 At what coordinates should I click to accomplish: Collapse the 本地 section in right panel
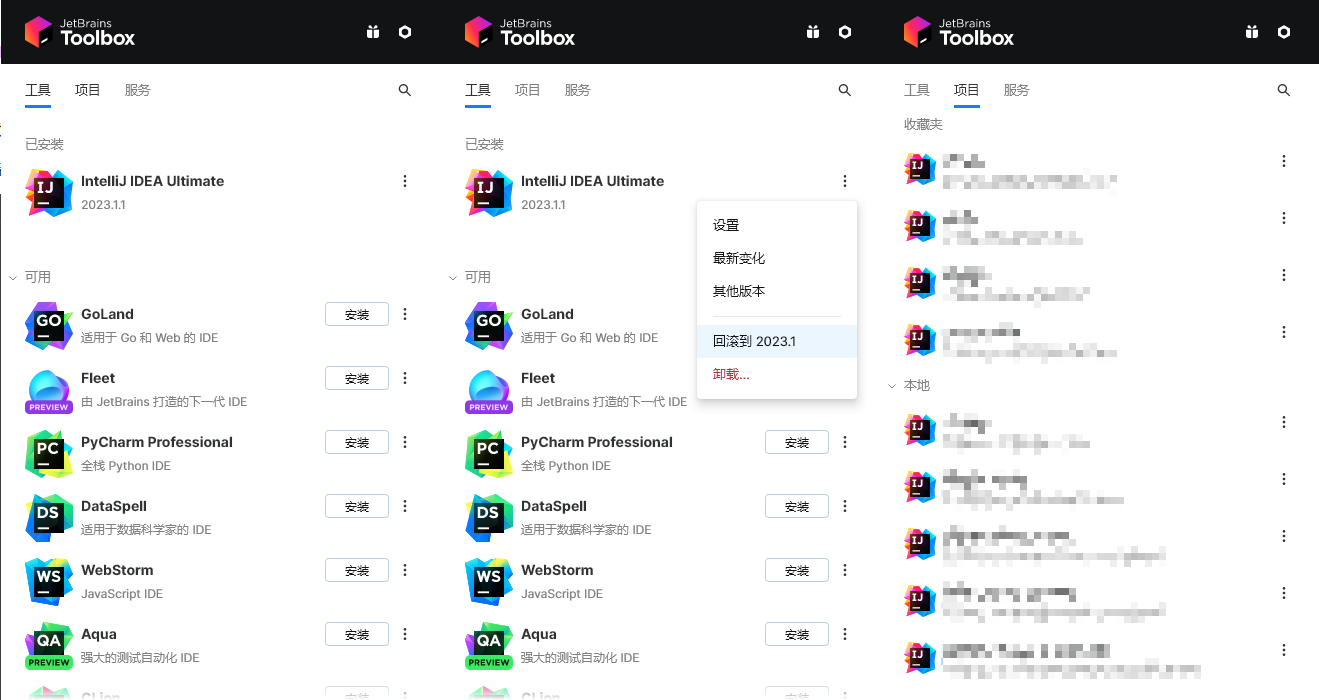point(893,385)
